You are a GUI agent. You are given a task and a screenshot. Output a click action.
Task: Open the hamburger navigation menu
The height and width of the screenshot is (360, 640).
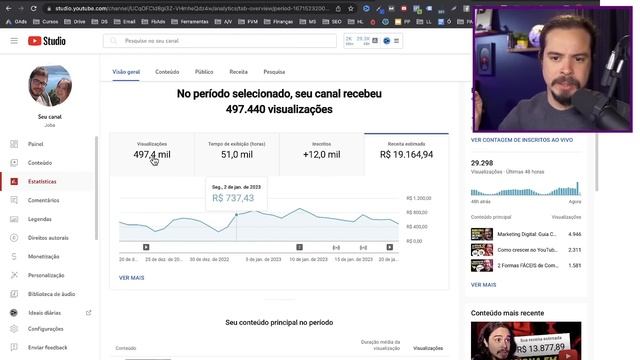point(14,41)
